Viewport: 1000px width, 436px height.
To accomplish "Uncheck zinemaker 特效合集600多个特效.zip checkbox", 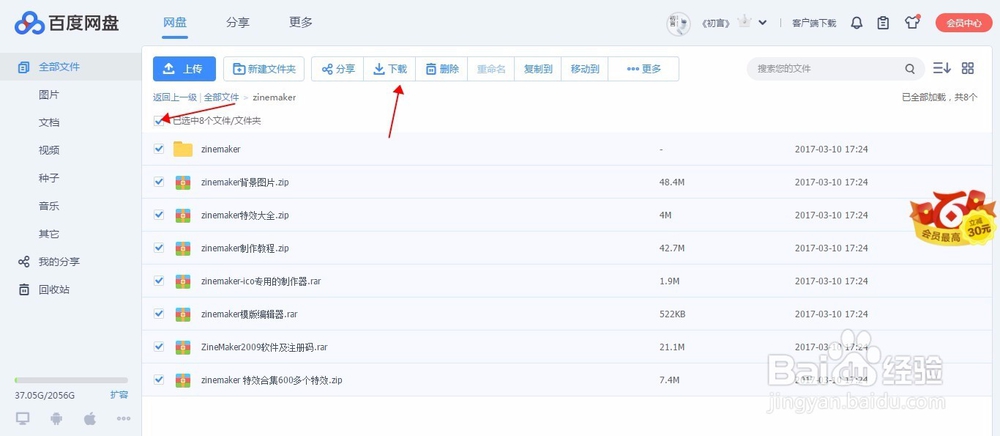I will 159,380.
